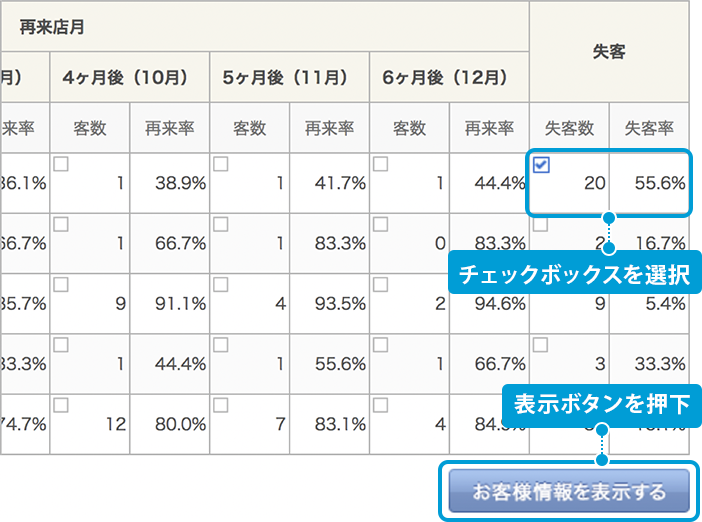Enable 6ヶ月後 客数 checkbox in the 94.6% row

(x=380, y=285)
